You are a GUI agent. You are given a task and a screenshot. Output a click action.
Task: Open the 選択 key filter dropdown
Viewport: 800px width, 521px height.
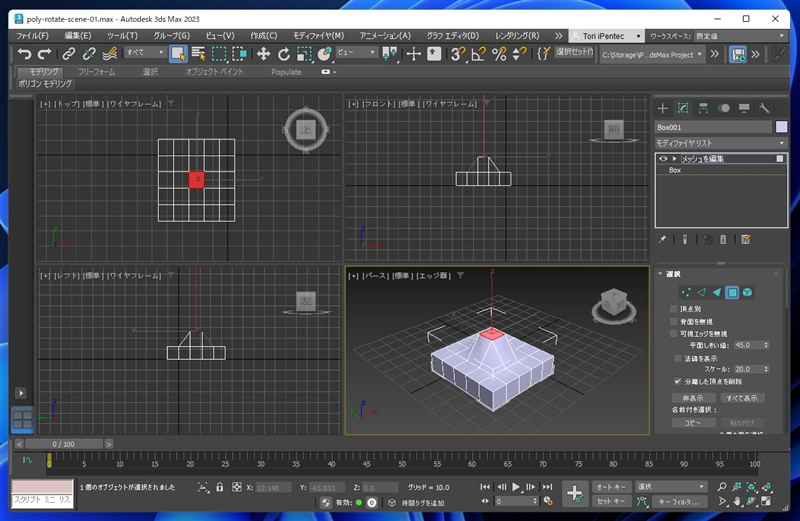tap(671, 487)
